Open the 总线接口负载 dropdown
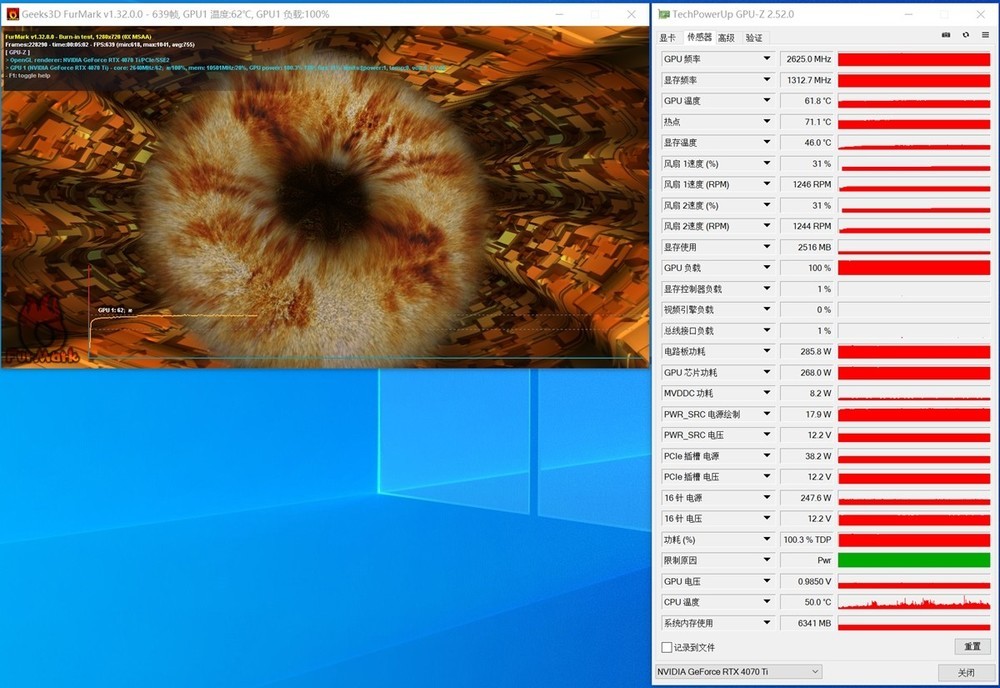 767,330
